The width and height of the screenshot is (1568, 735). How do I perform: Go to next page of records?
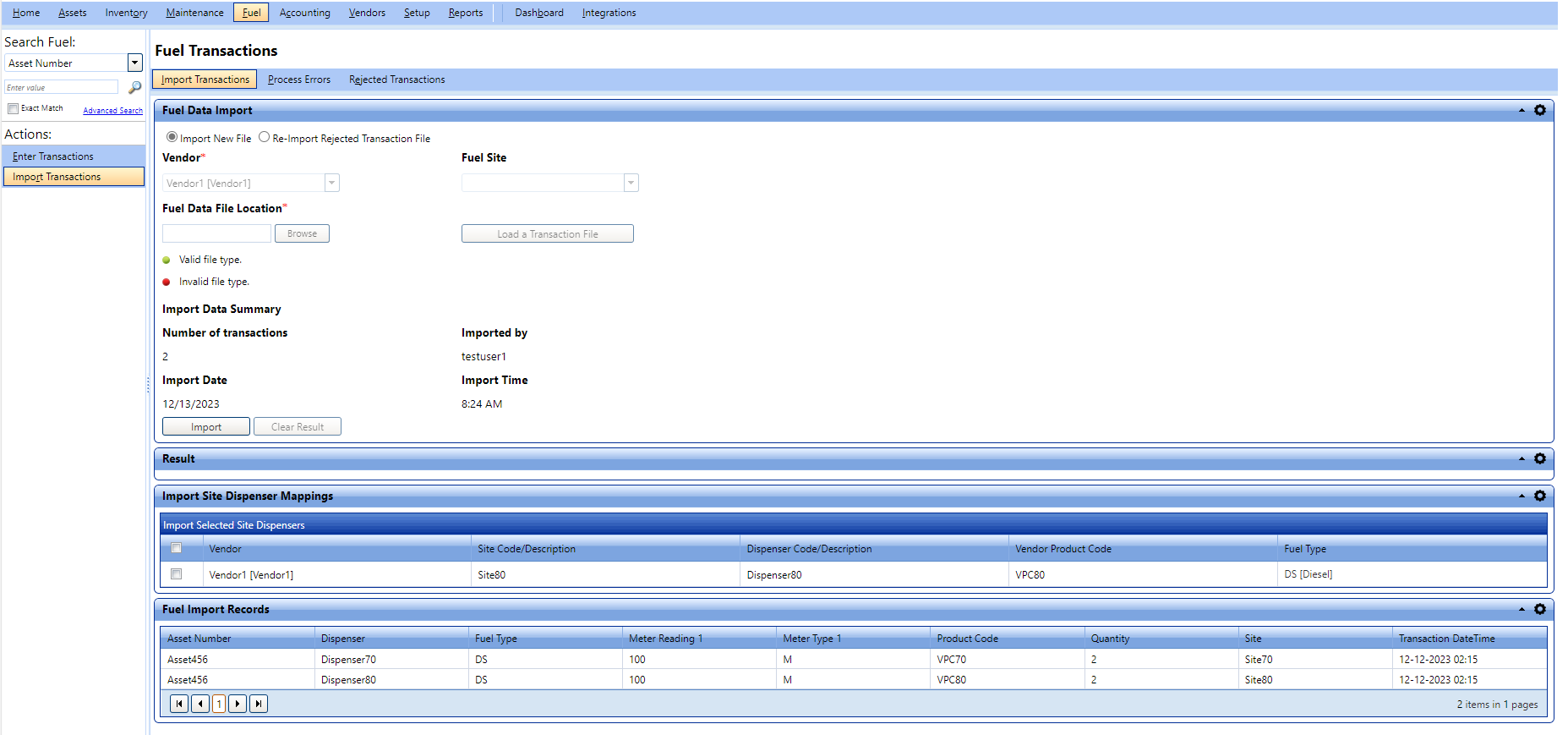point(238,704)
